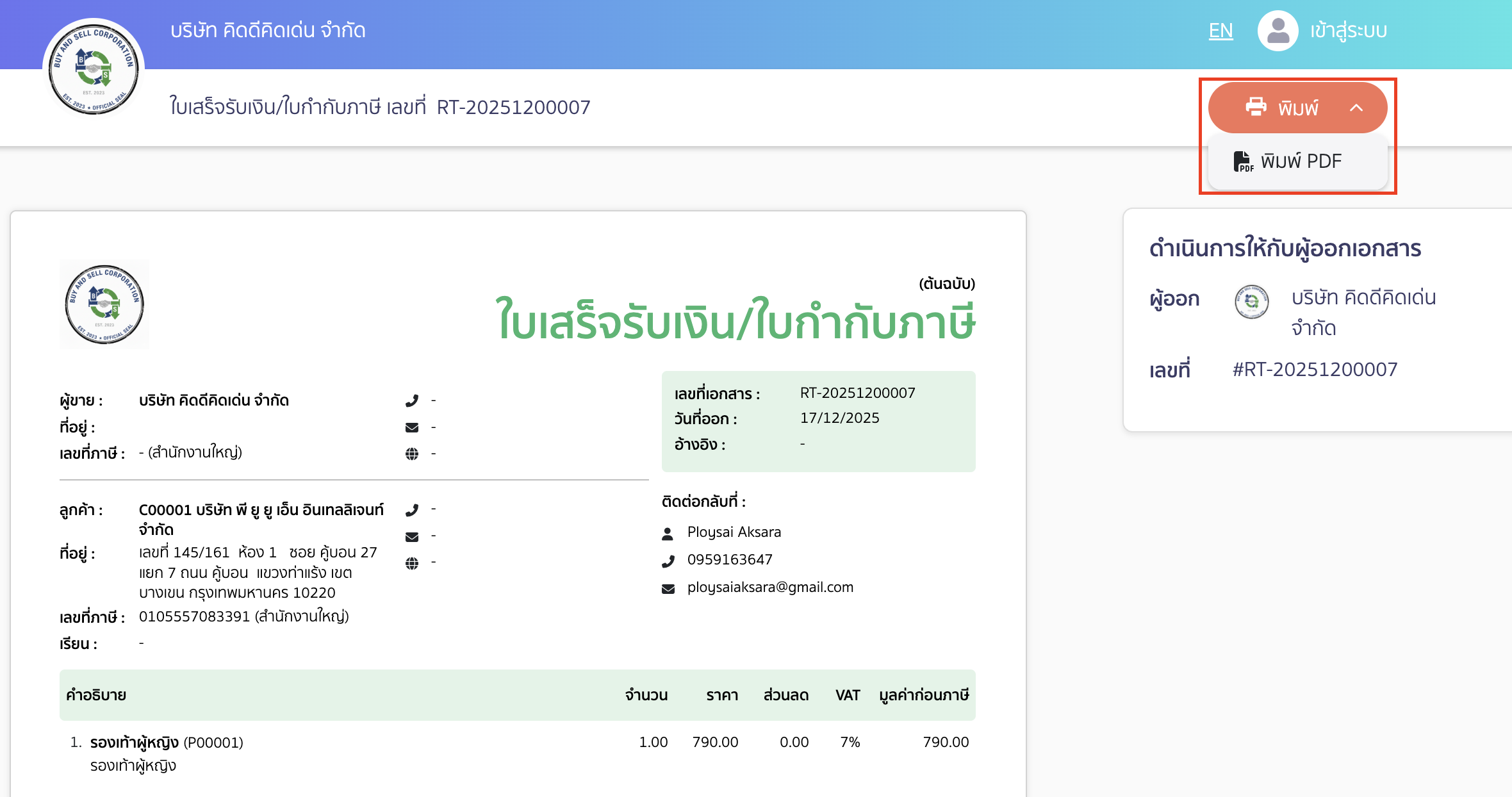
Task: Switch the language to EN
Action: click(1220, 29)
